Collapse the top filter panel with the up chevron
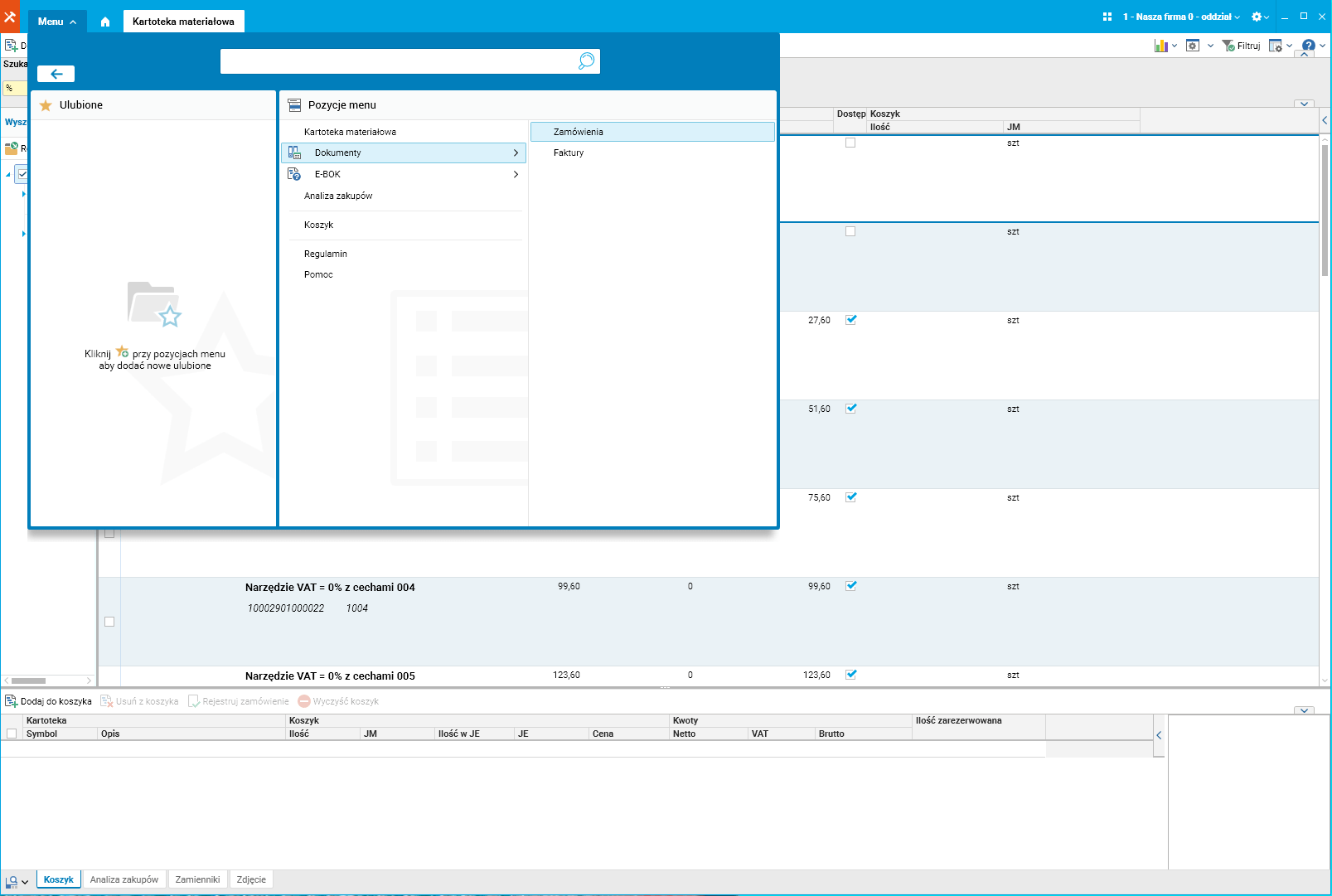Viewport: 1332px width, 896px height. [1305, 55]
